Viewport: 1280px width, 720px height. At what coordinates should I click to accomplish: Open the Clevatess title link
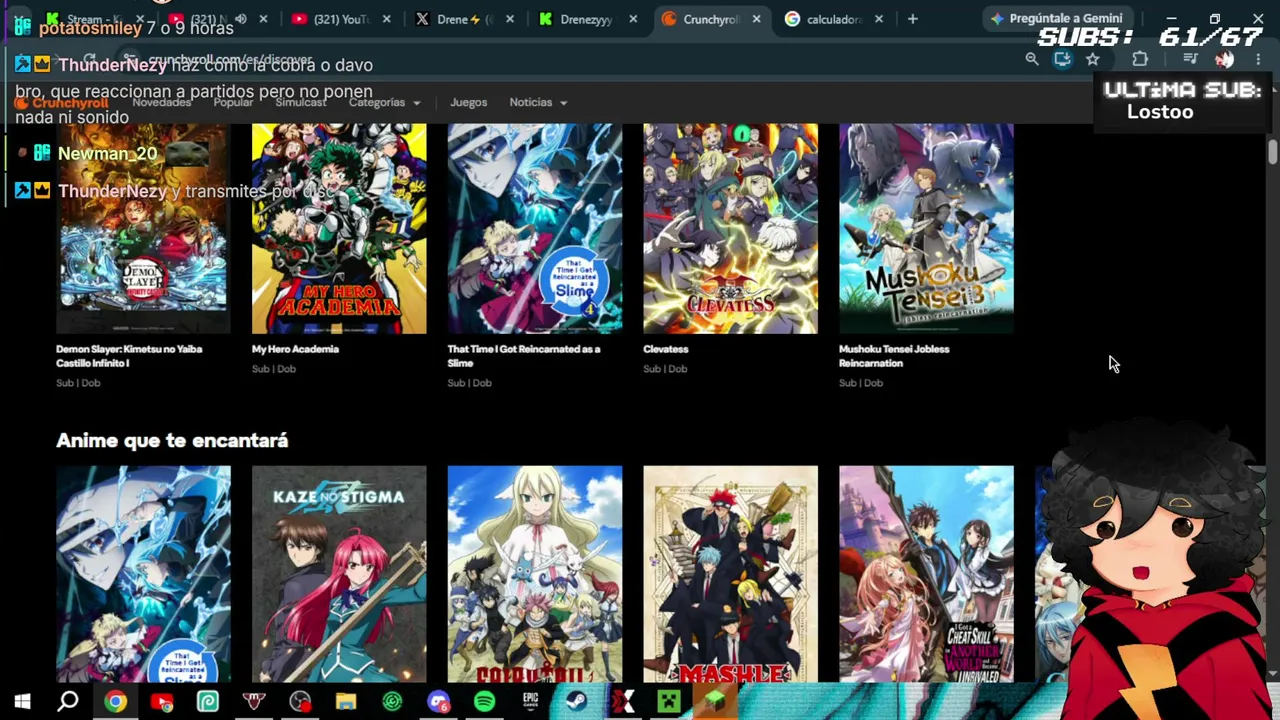tap(666, 349)
